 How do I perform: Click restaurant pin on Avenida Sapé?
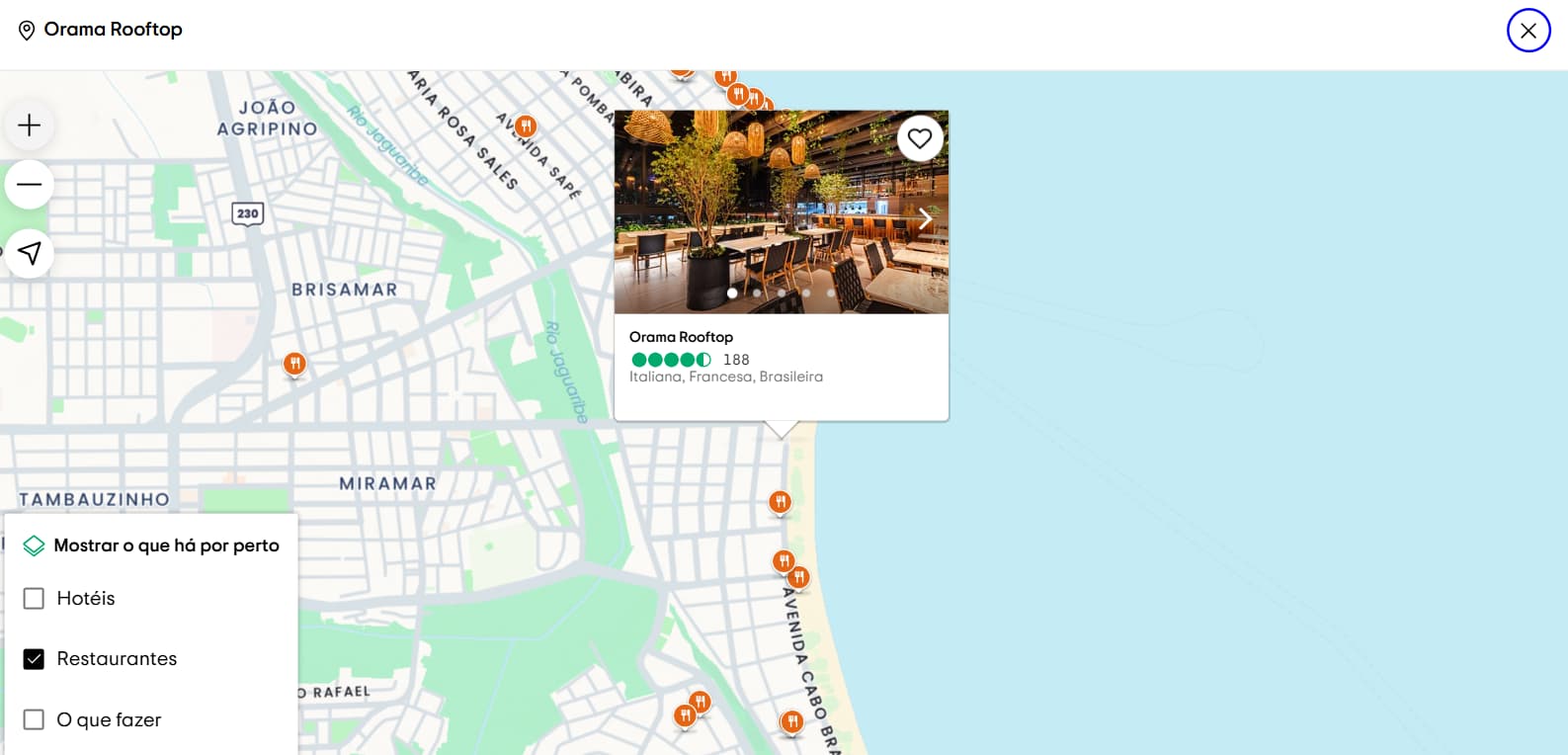[x=526, y=126]
